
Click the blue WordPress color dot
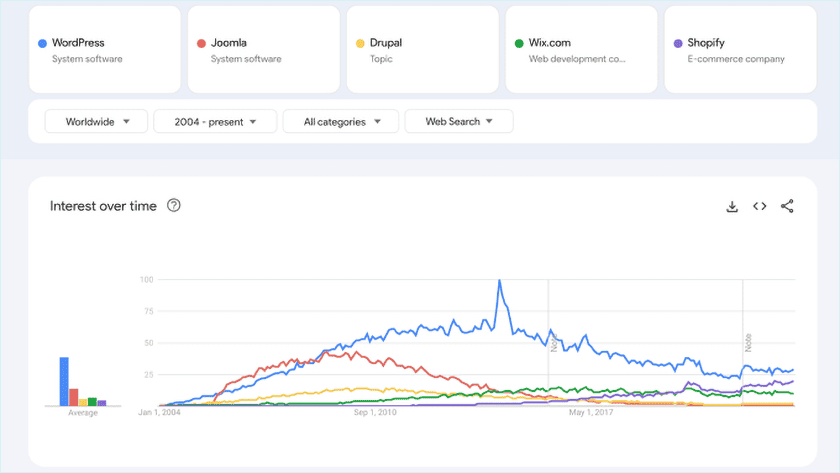click(x=42, y=43)
